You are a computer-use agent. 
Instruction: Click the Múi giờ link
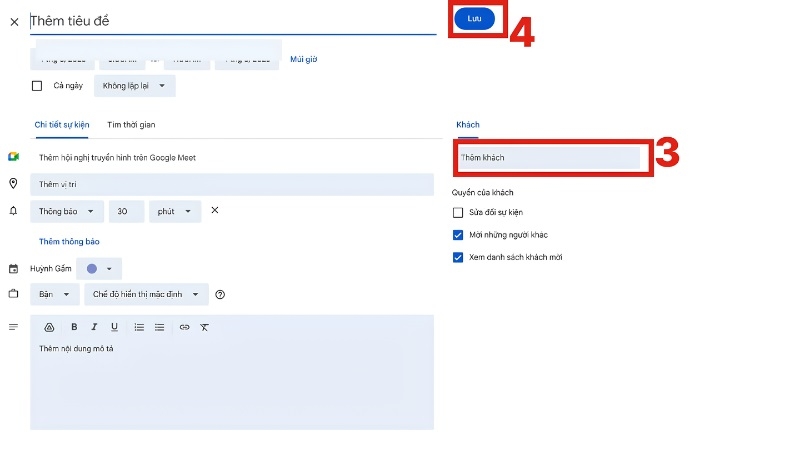pos(304,59)
